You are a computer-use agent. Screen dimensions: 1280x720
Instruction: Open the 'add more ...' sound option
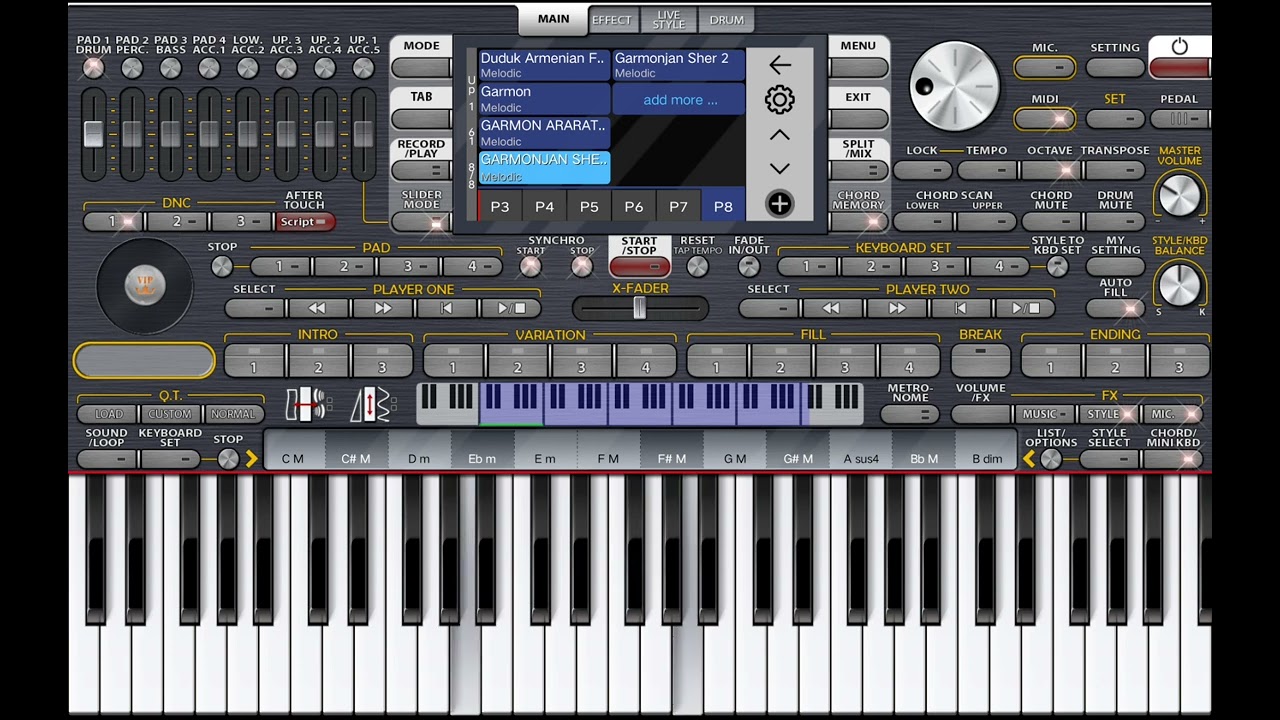pos(679,100)
